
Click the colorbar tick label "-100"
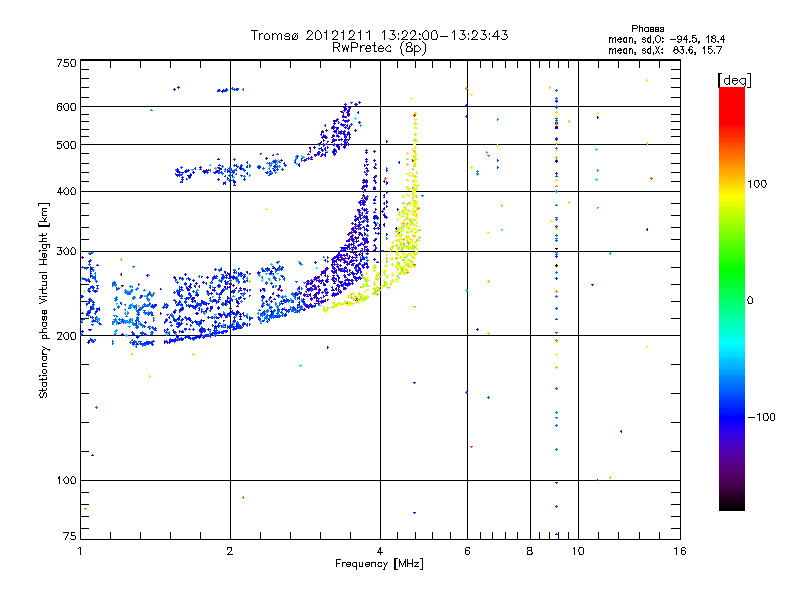(x=761, y=417)
